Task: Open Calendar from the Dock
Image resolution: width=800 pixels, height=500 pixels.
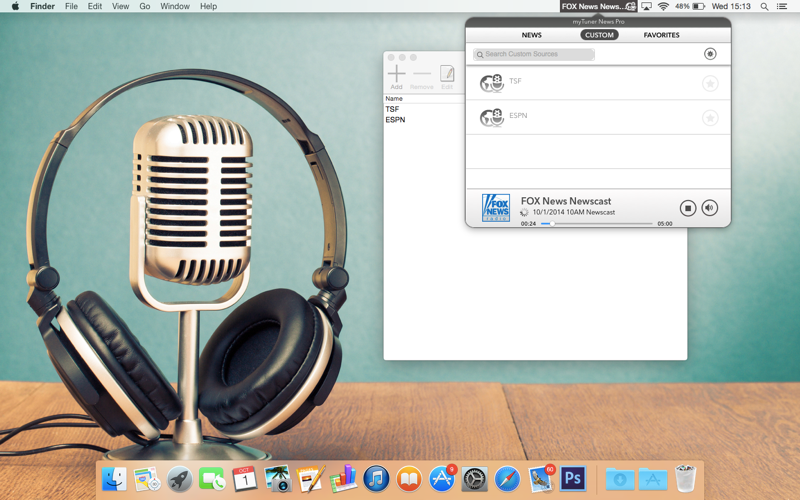Action: (245, 479)
